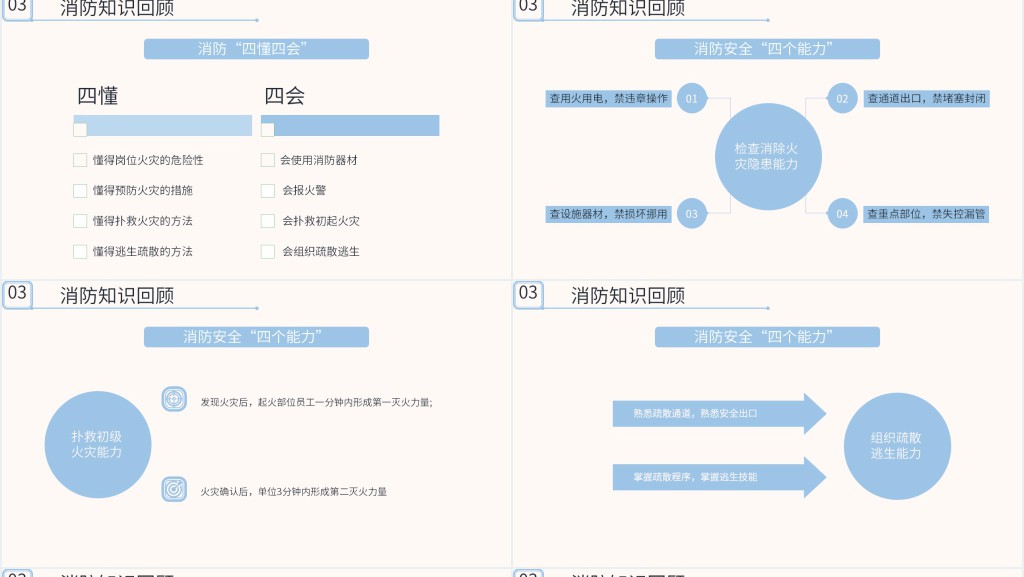Click the bullseye arrow icon beside 火灾确认后 text
Image resolution: width=1024 pixels, height=577 pixels.
pyautogui.click(x=174, y=489)
